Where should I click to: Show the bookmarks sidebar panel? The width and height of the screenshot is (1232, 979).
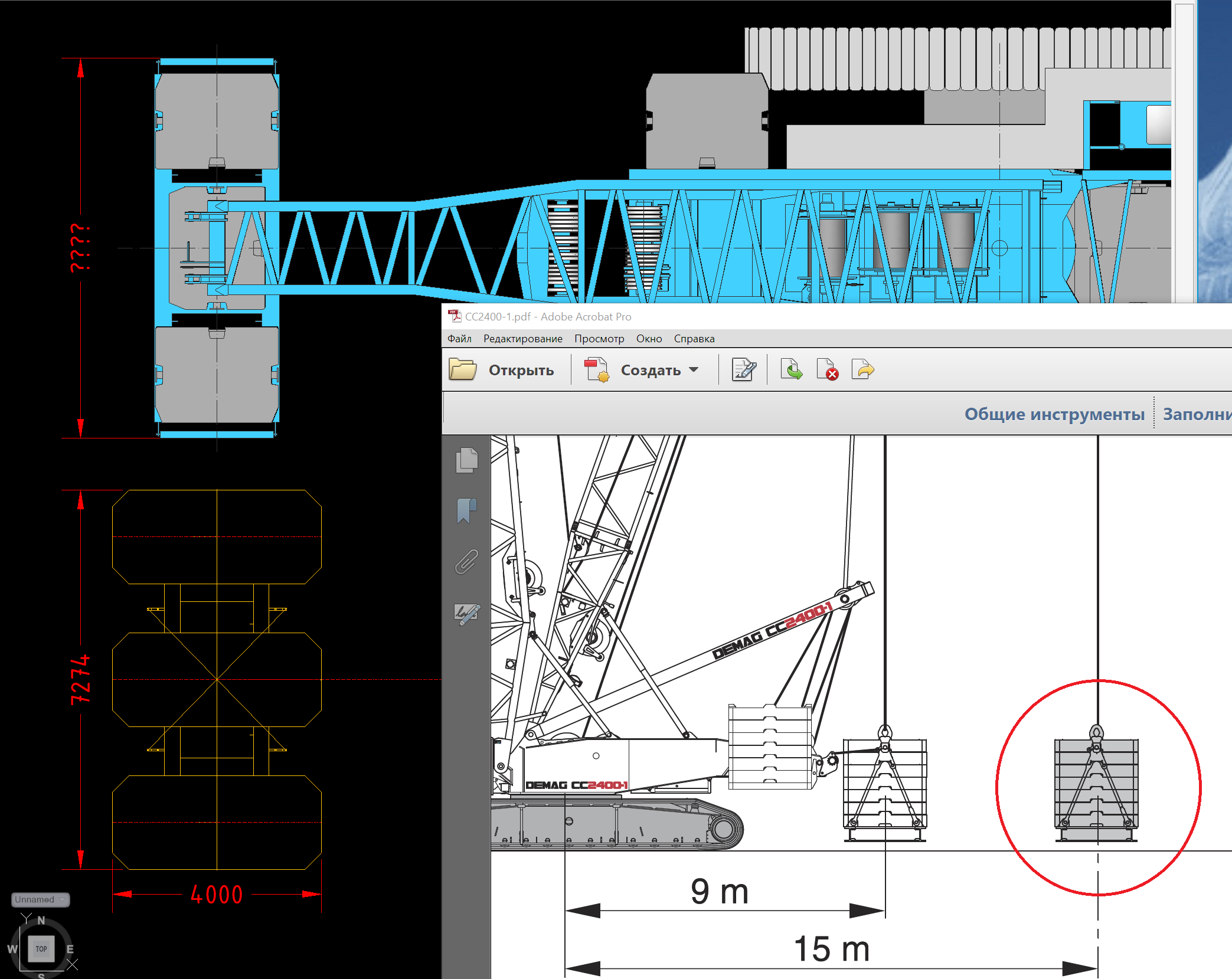click(x=466, y=510)
